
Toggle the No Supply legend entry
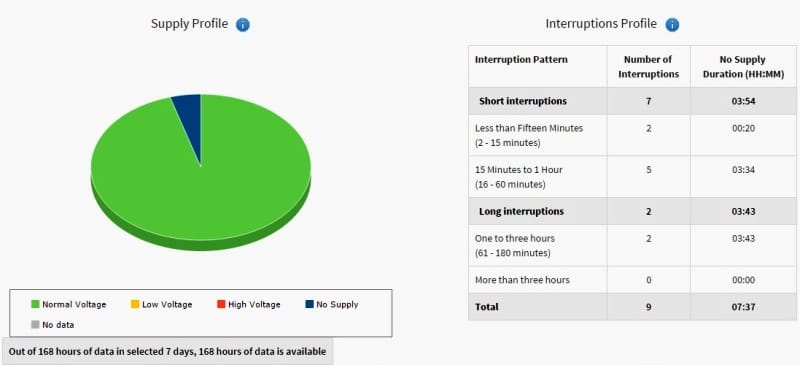coord(332,304)
